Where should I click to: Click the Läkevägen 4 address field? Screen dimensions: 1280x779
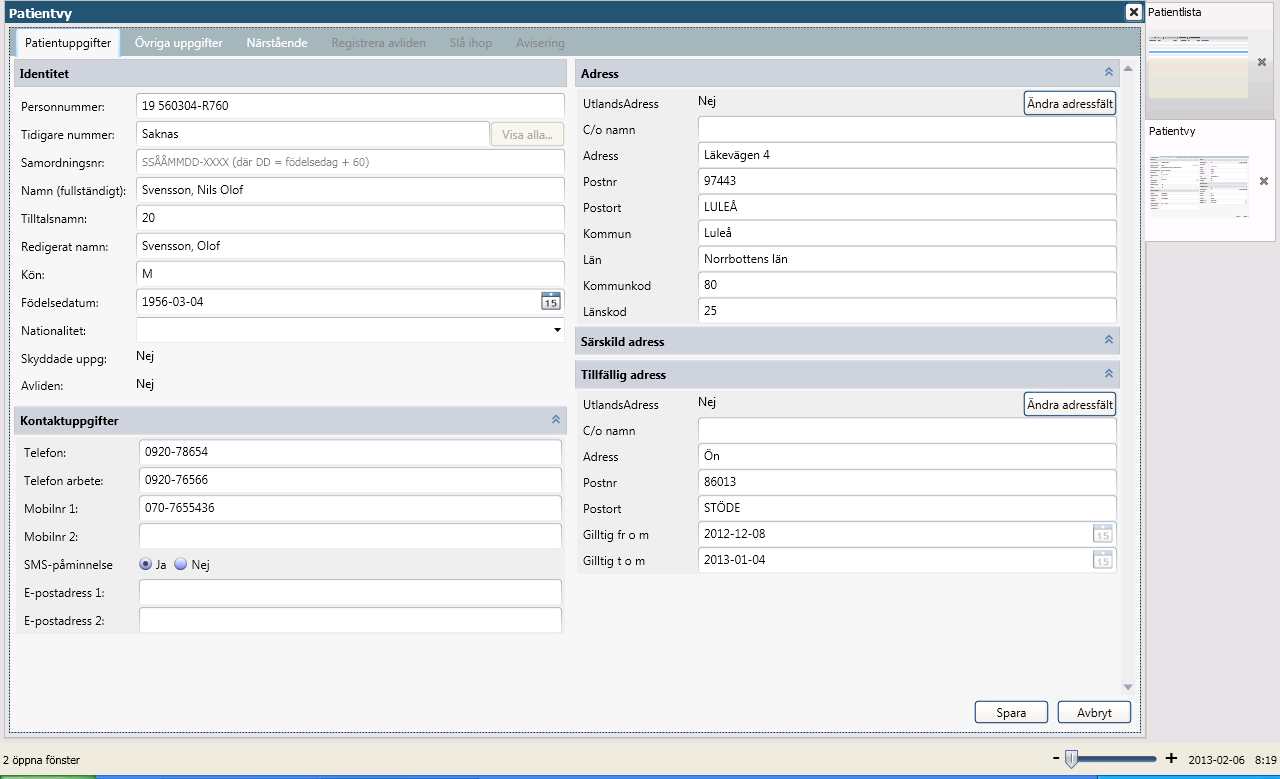click(907, 155)
